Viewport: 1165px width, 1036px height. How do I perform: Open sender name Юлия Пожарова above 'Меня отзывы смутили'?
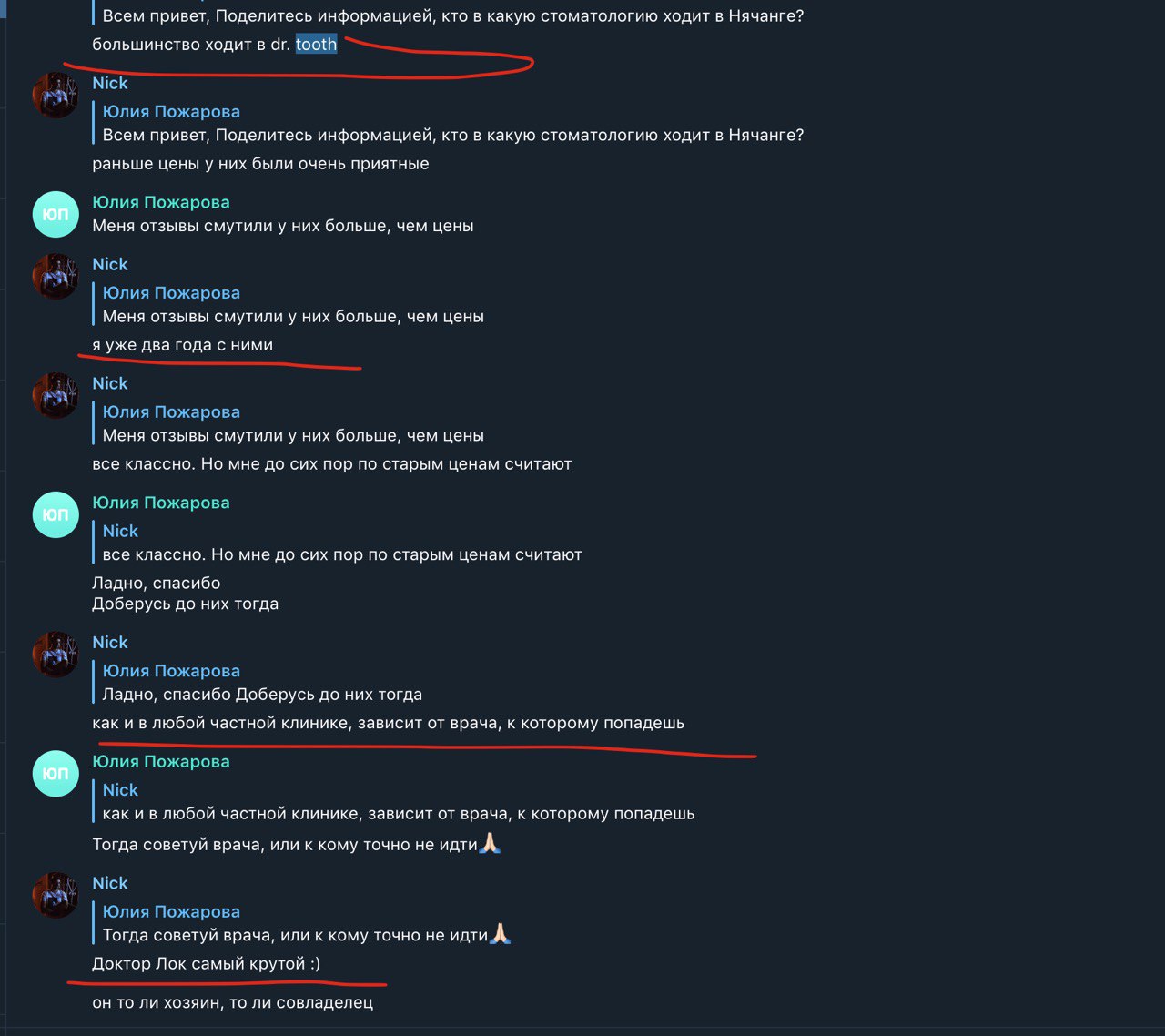click(x=161, y=202)
